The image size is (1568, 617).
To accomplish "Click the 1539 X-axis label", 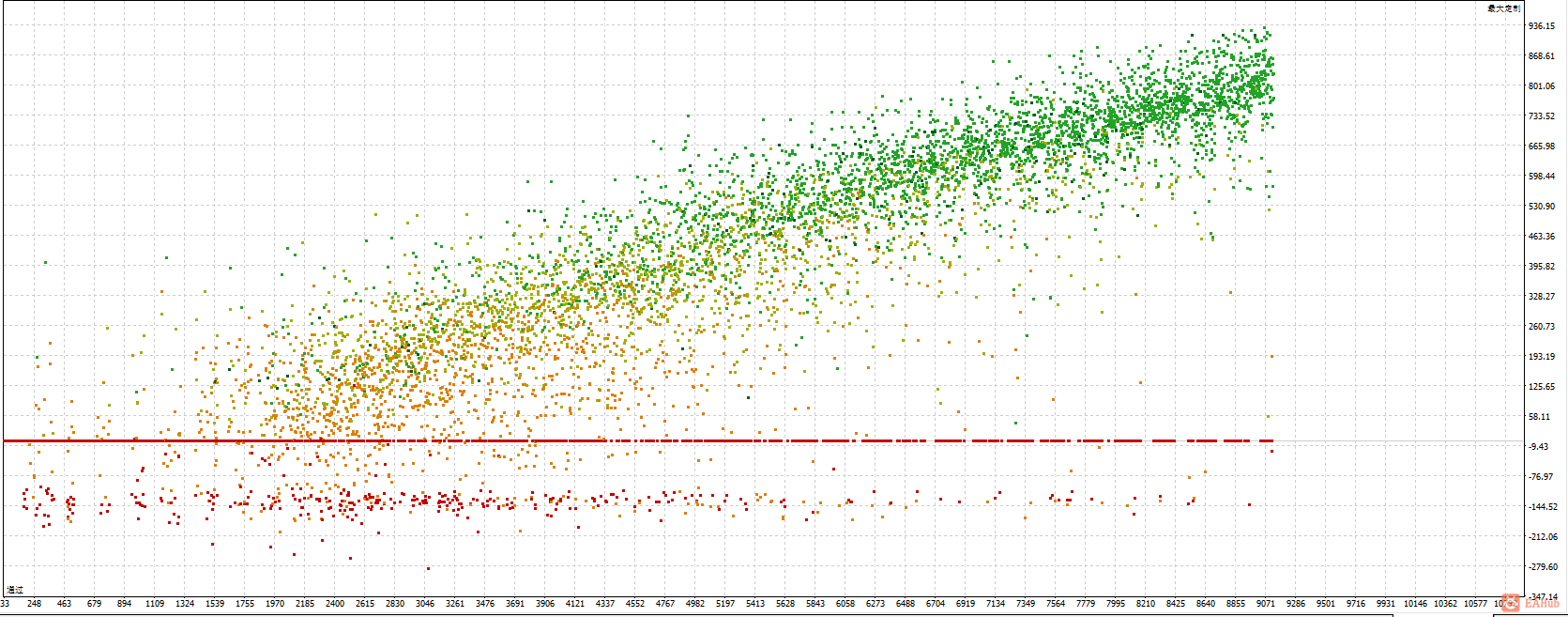I will click(215, 604).
